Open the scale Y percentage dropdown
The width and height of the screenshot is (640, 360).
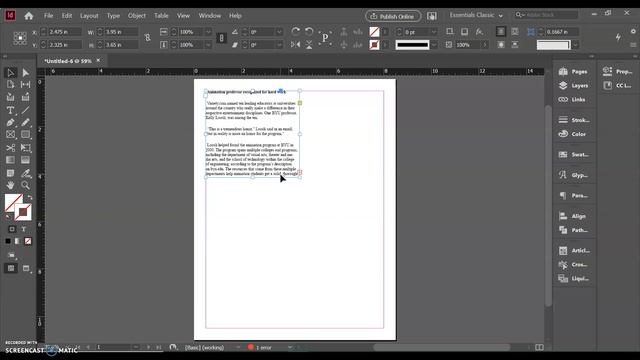coord(208,44)
